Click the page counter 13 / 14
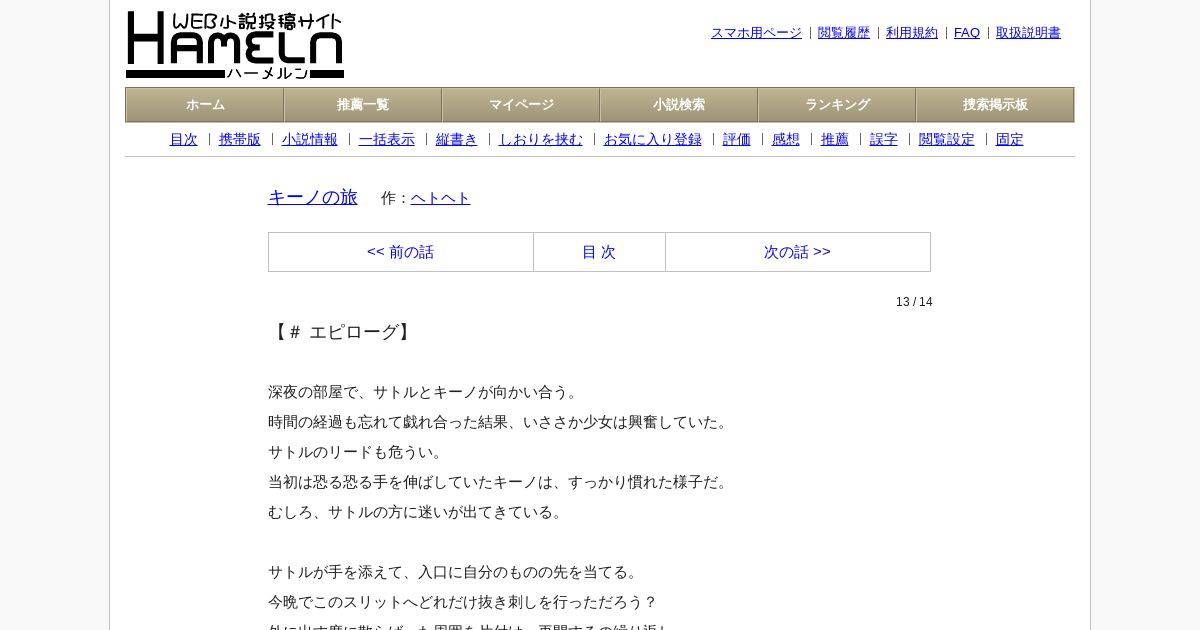Viewport: 1200px width, 630px height. coord(914,302)
